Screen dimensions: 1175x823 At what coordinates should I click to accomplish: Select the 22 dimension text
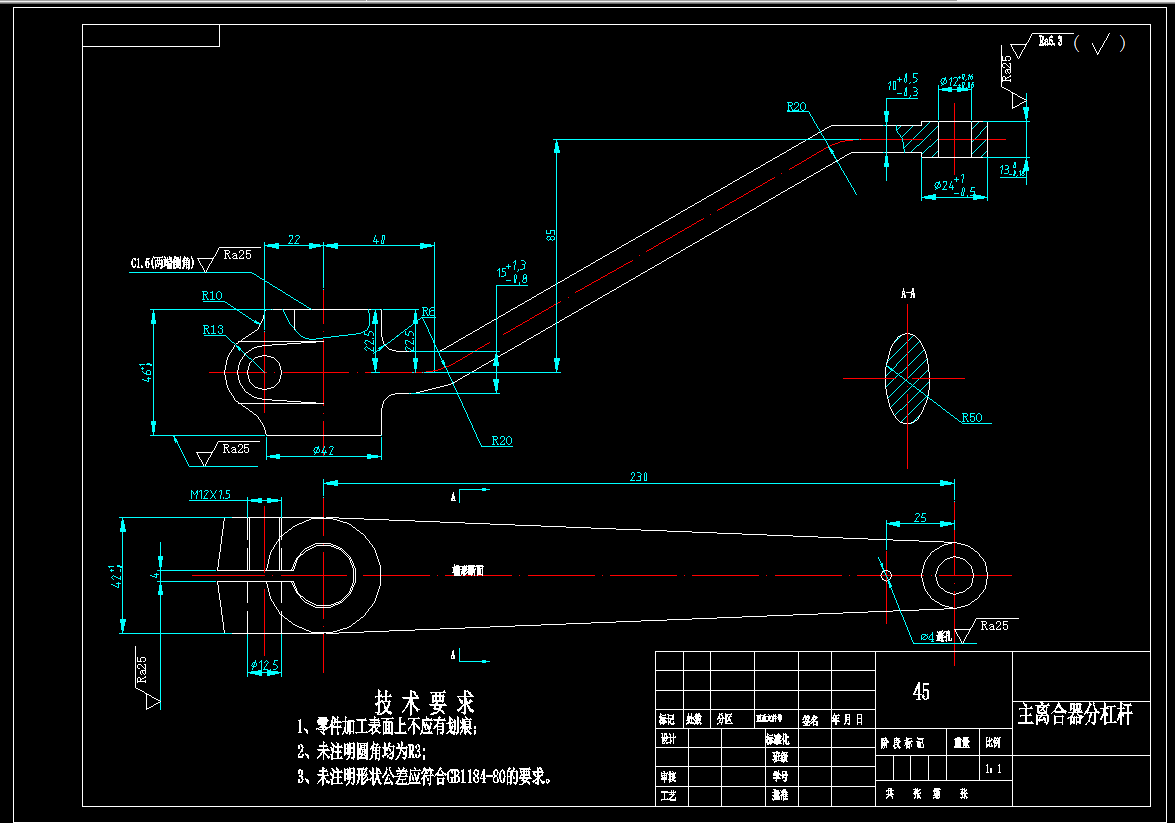294,239
